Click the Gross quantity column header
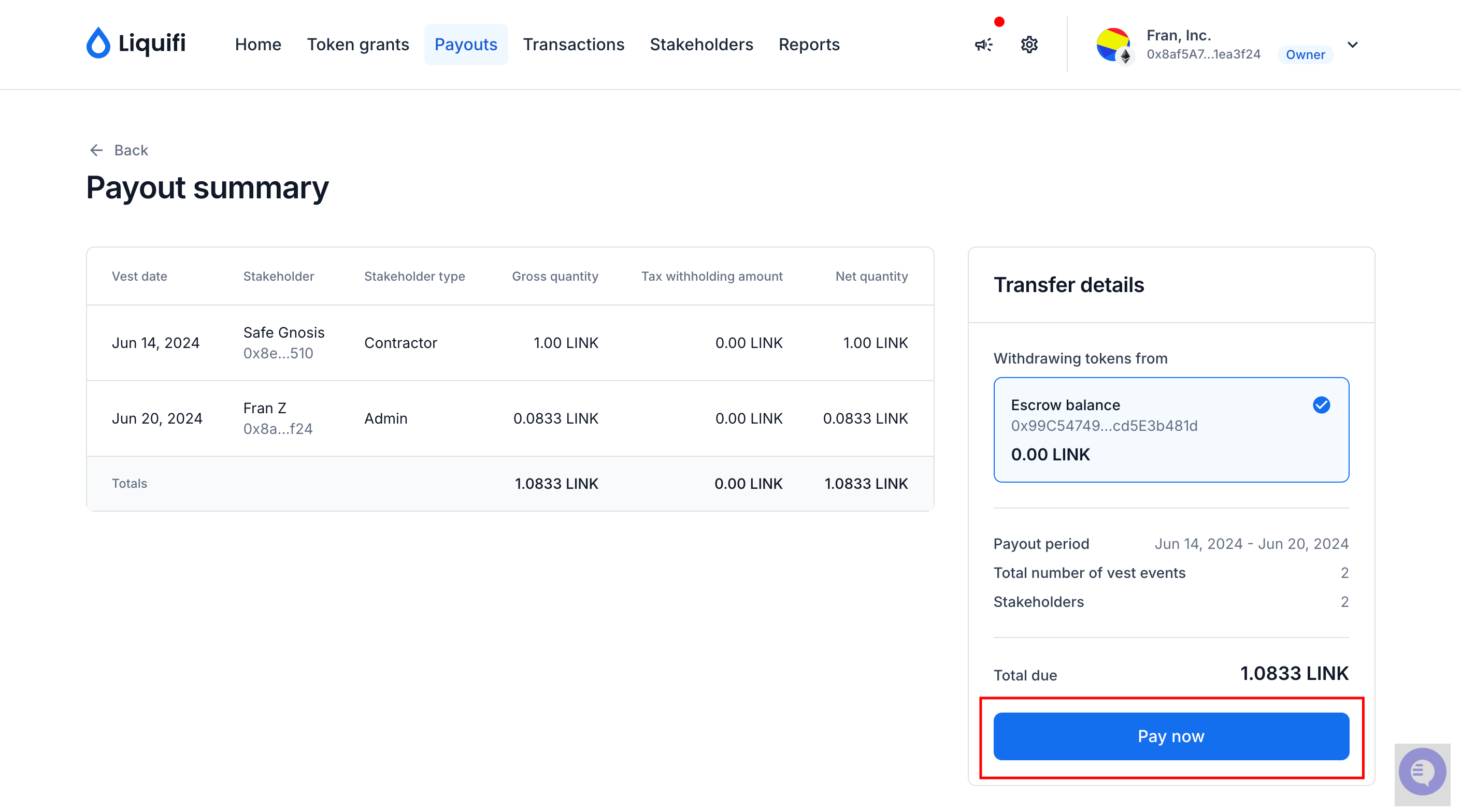The width and height of the screenshot is (1461, 812). click(x=555, y=276)
